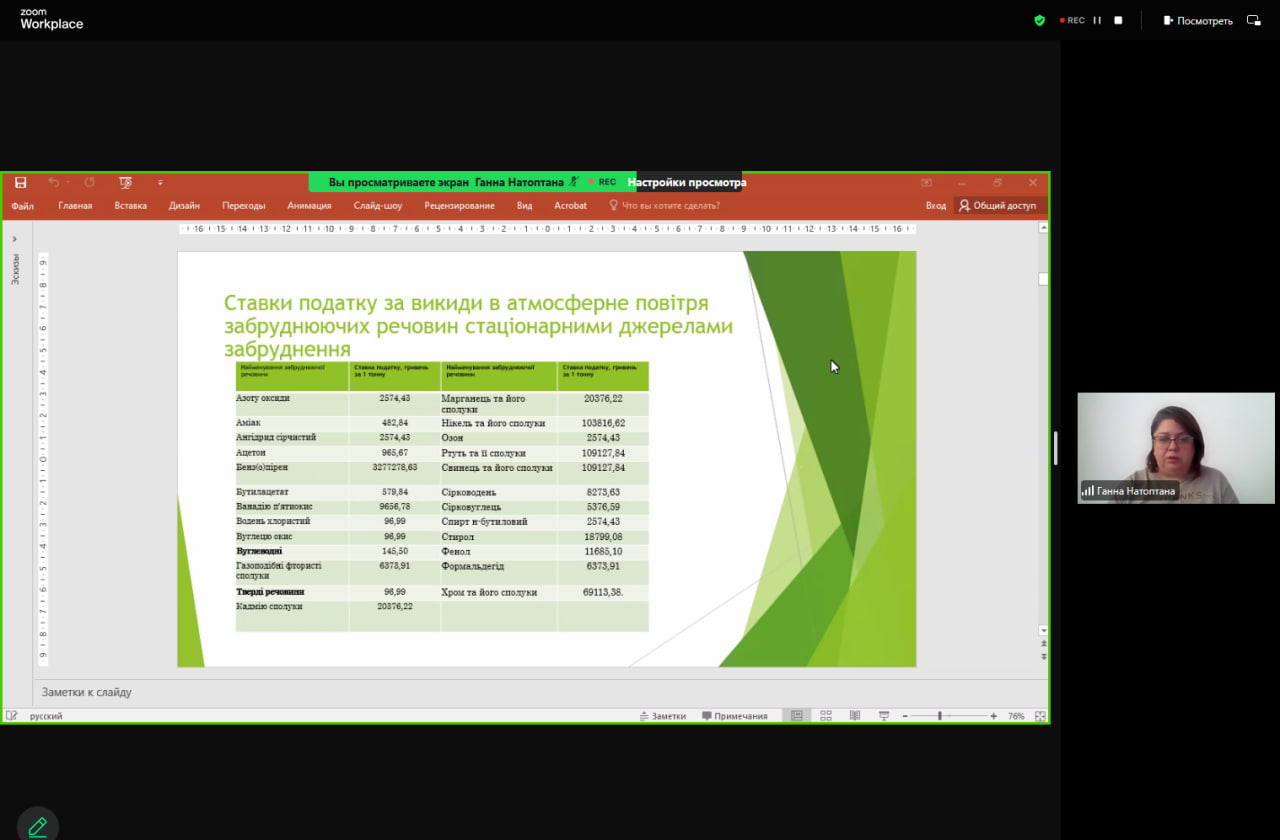Screen dimensions: 1280x840
Task: Expand the Эскизы thumbnails pane
Action: click(15, 239)
